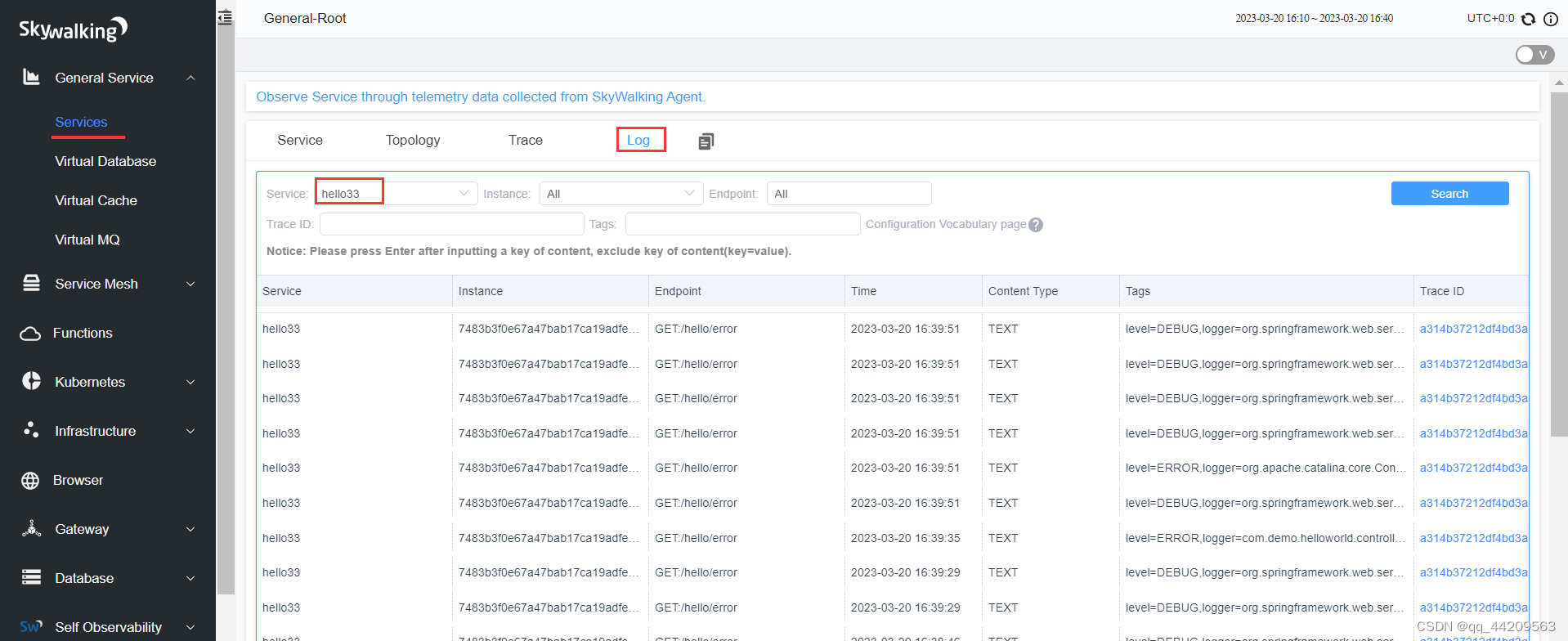The image size is (1568, 641).
Task: Open the Configuration Vocabulary page link
Action: pos(946,224)
